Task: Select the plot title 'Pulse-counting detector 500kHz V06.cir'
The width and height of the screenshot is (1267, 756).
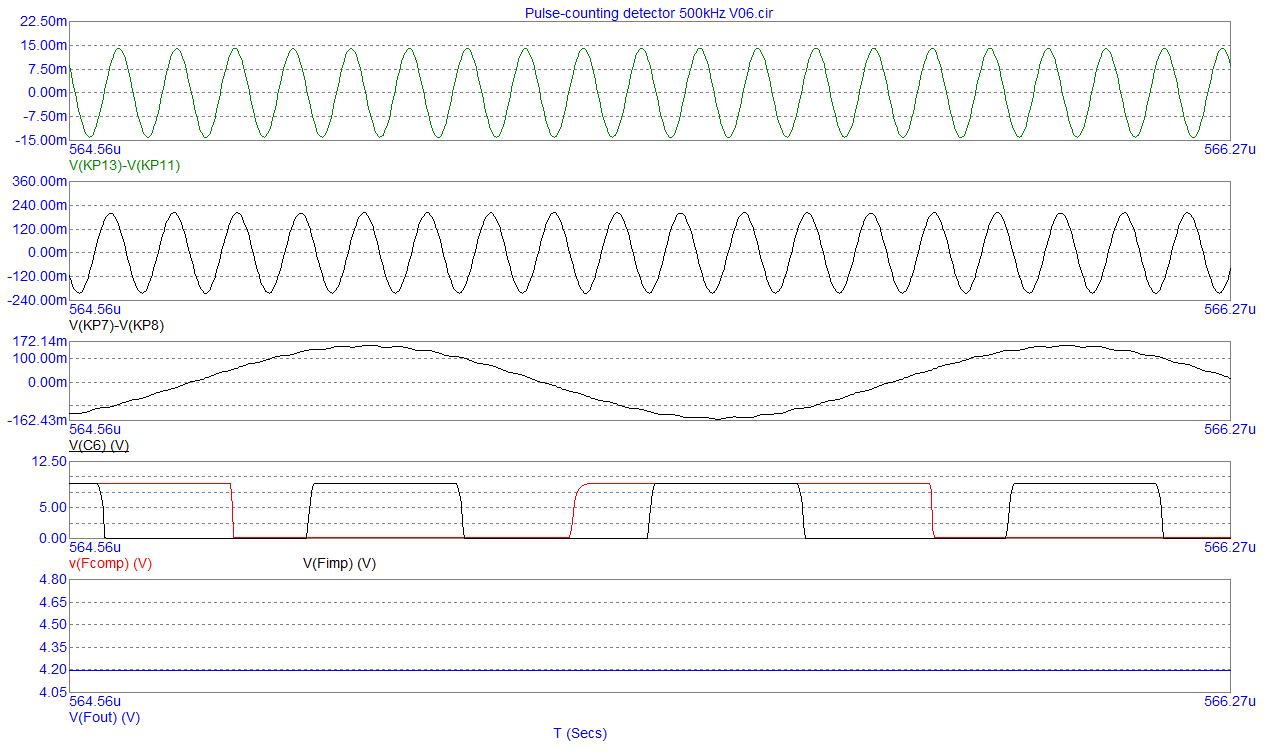Action: pos(649,13)
